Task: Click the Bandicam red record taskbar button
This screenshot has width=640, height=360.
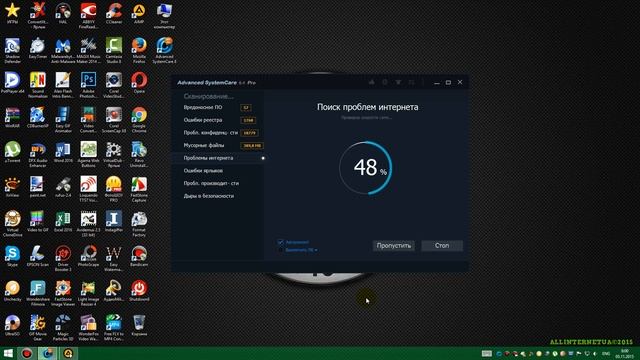Action: pyautogui.click(x=27, y=353)
